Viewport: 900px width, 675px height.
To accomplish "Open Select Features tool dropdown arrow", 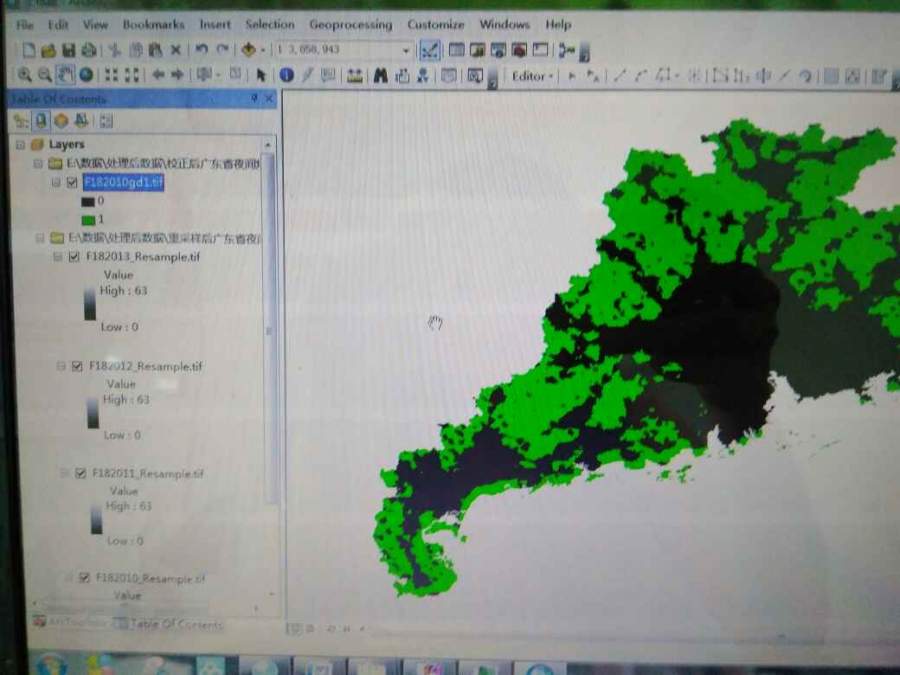I will 218,75.
